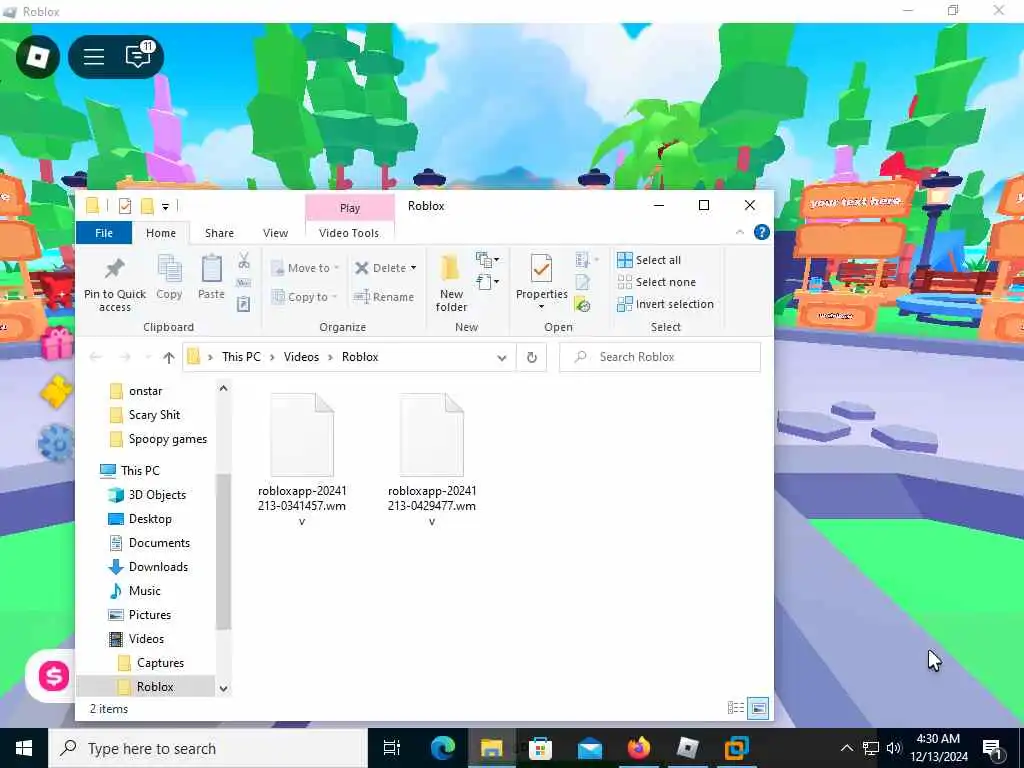Open Captures folder in navigation pane
The image size is (1024, 768).
160,663
